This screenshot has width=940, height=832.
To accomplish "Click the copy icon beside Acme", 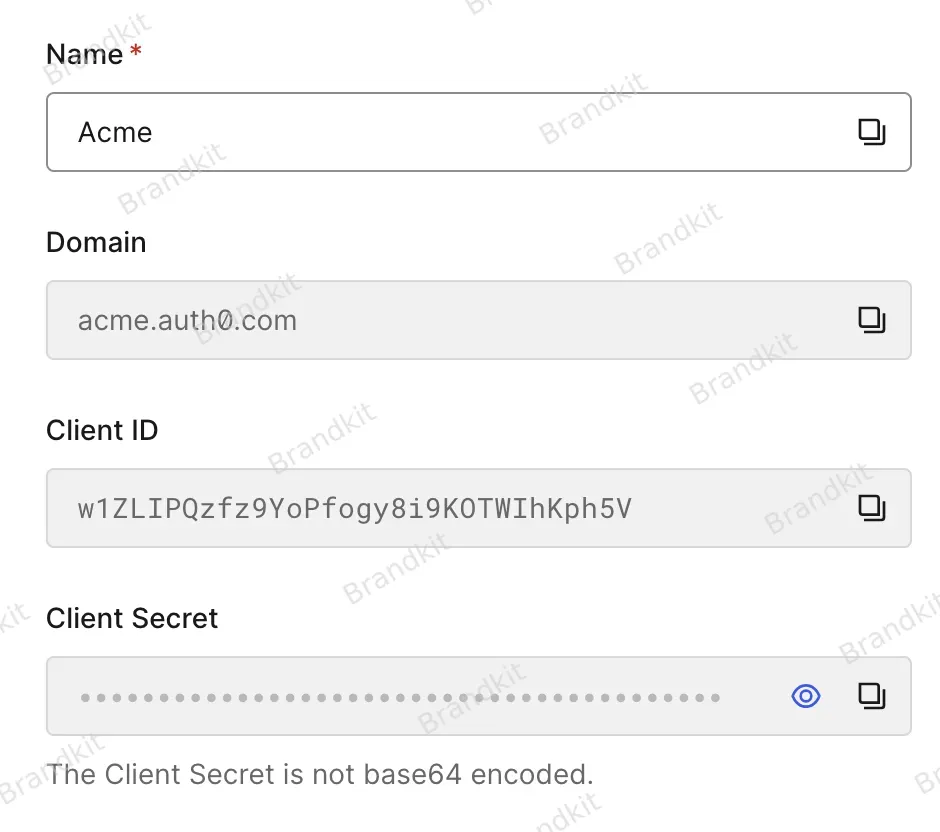I will coord(872,131).
